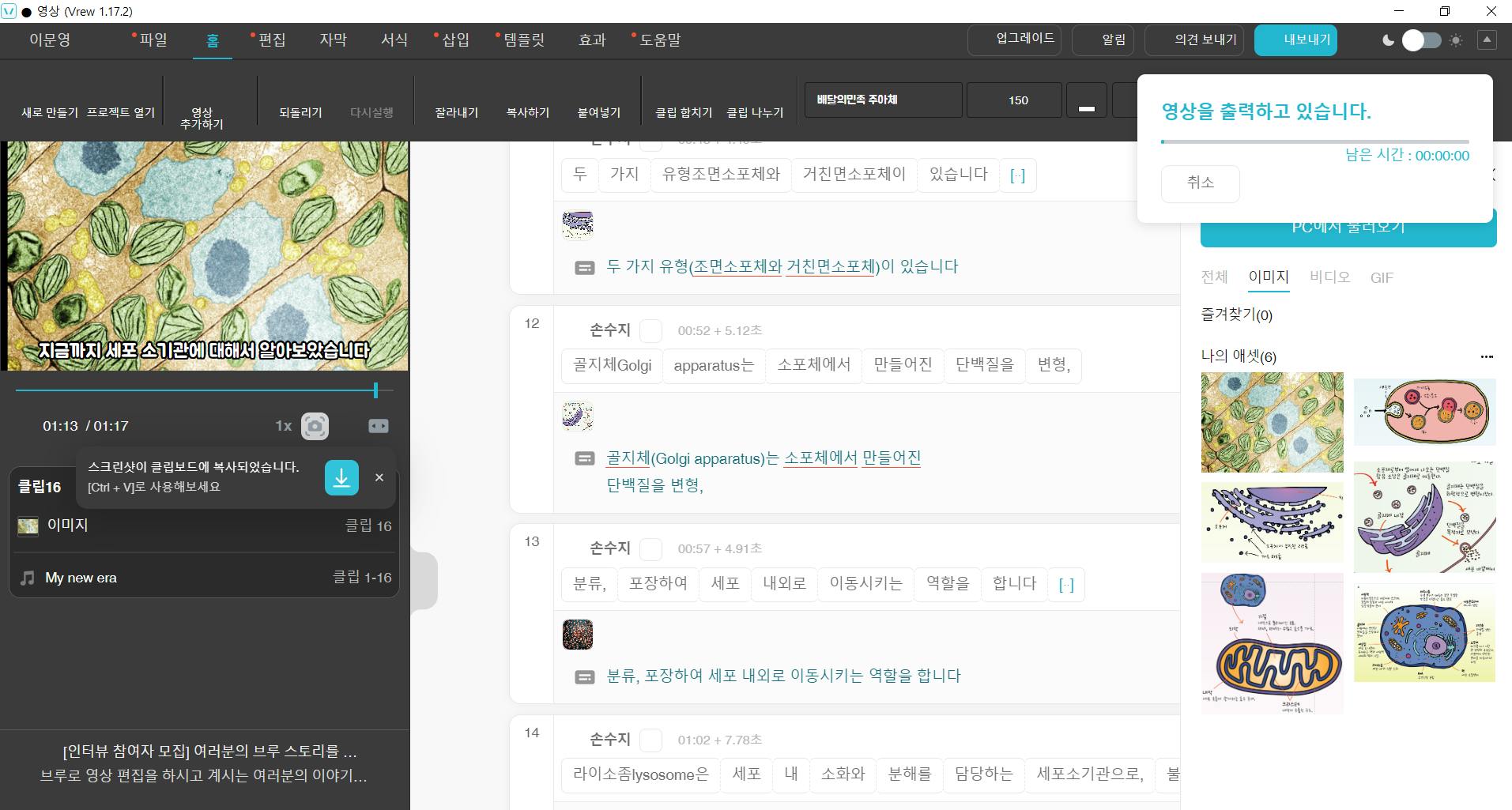This screenshot has width=1512, height=810.
Task: Collapse the ribbon with the up arrow
Action: click(x=1487, y=40)
